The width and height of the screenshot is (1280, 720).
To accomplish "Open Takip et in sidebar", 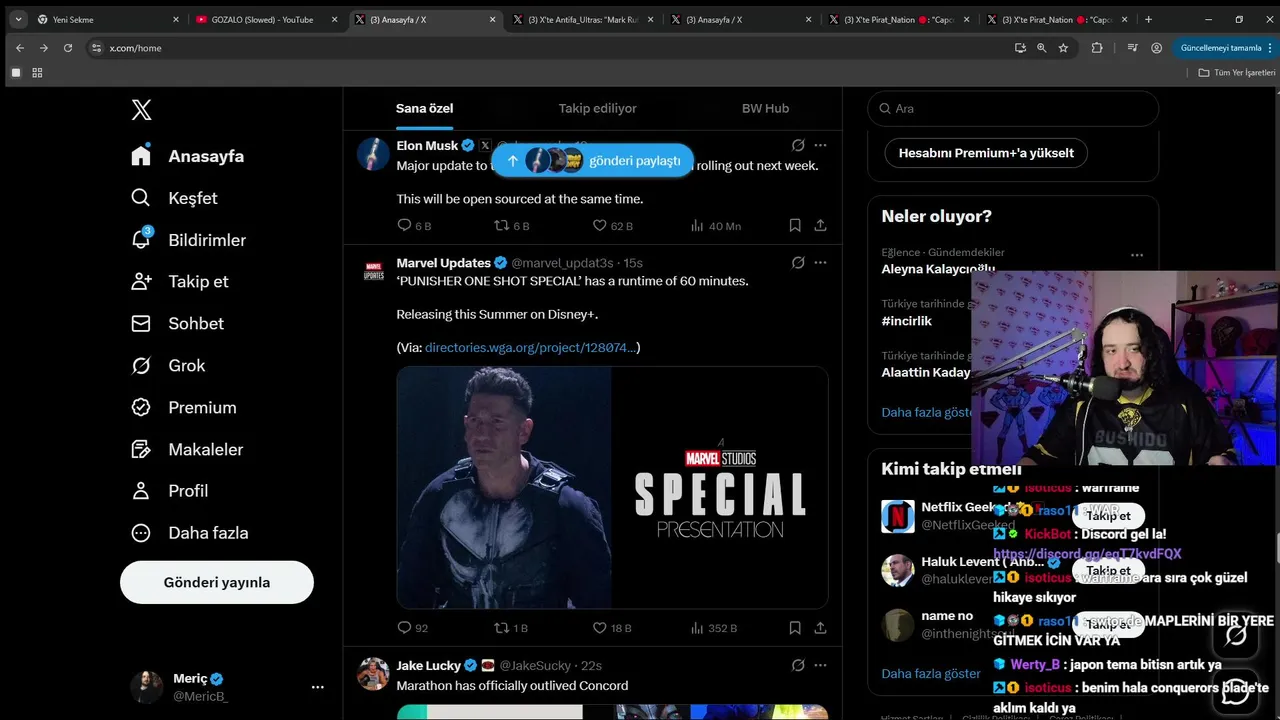I will tap(180, 281).
